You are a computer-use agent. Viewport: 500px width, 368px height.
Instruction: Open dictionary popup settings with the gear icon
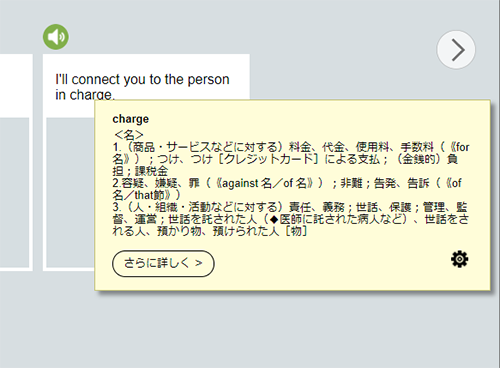[x=459, y=259]
